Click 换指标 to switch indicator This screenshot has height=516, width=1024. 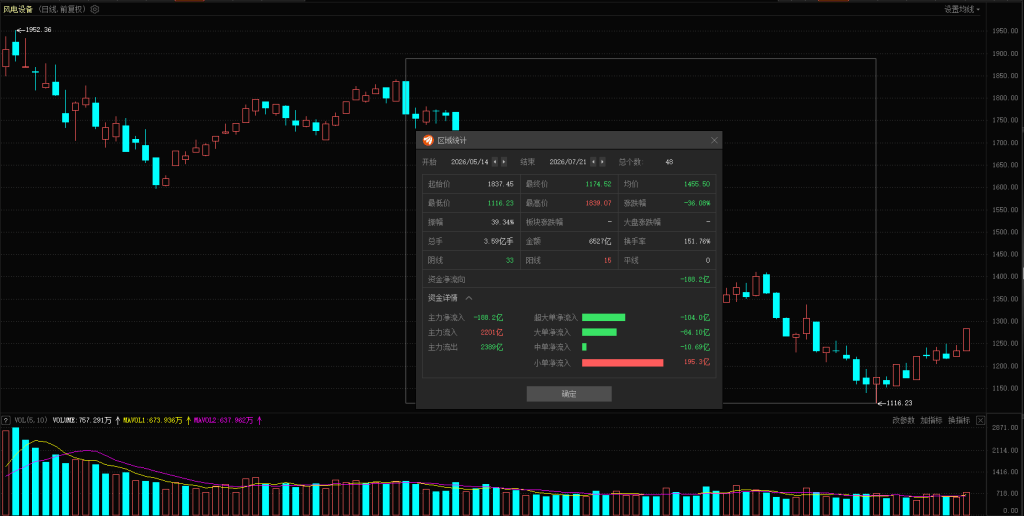pos(959,421)
